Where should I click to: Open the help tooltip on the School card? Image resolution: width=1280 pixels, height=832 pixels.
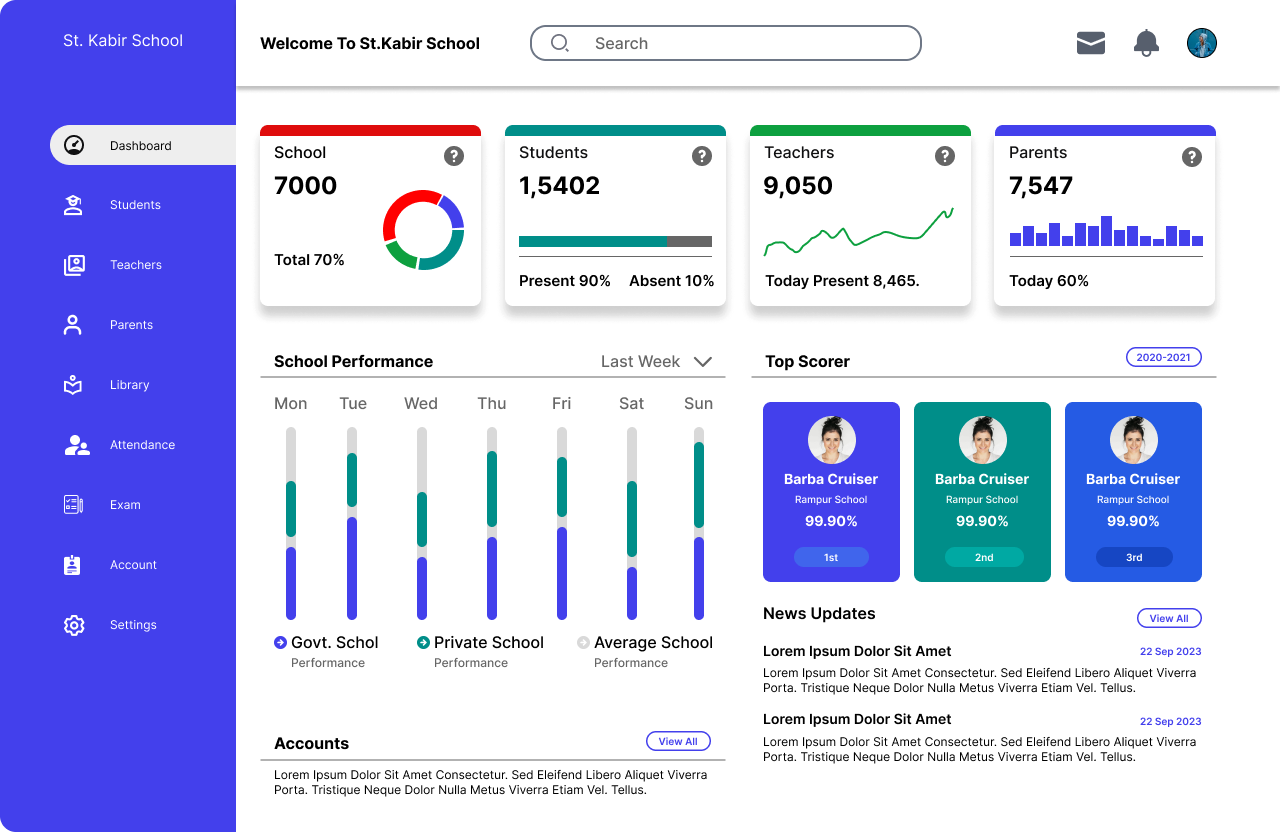pyautogui.click(x=454, y=156)
